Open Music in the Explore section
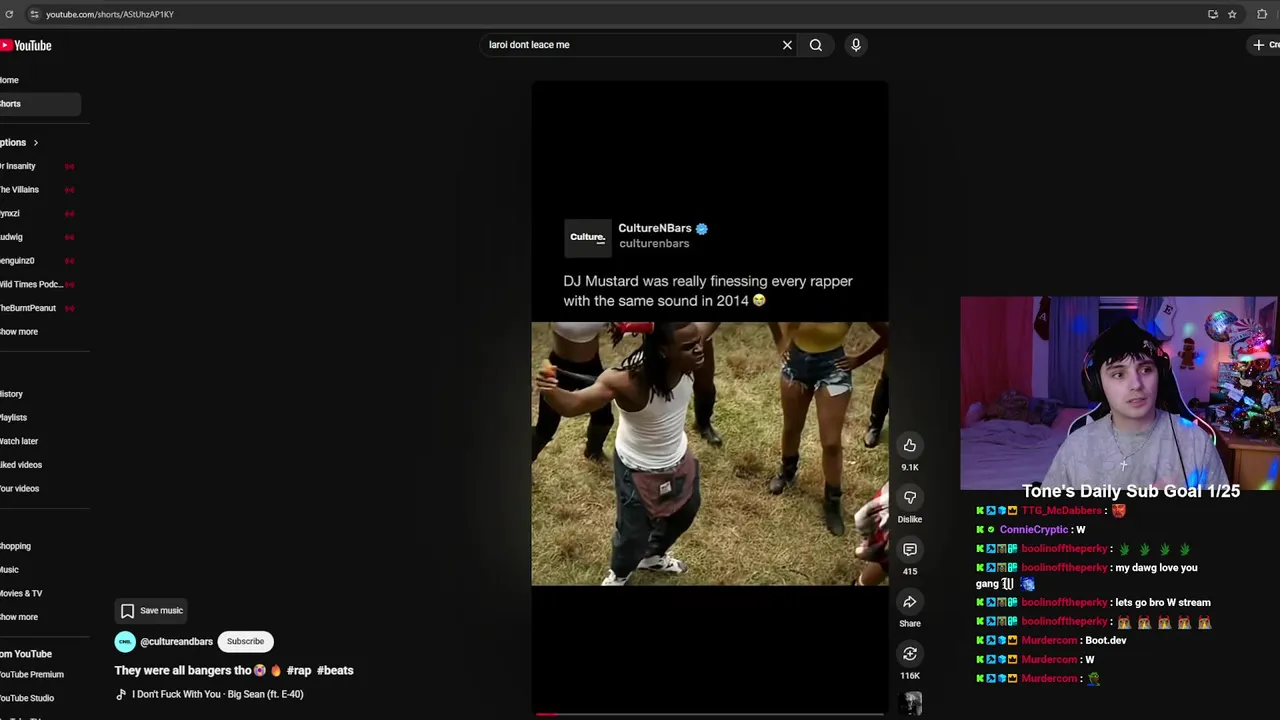1280x720 pixels. coord(10,570)
